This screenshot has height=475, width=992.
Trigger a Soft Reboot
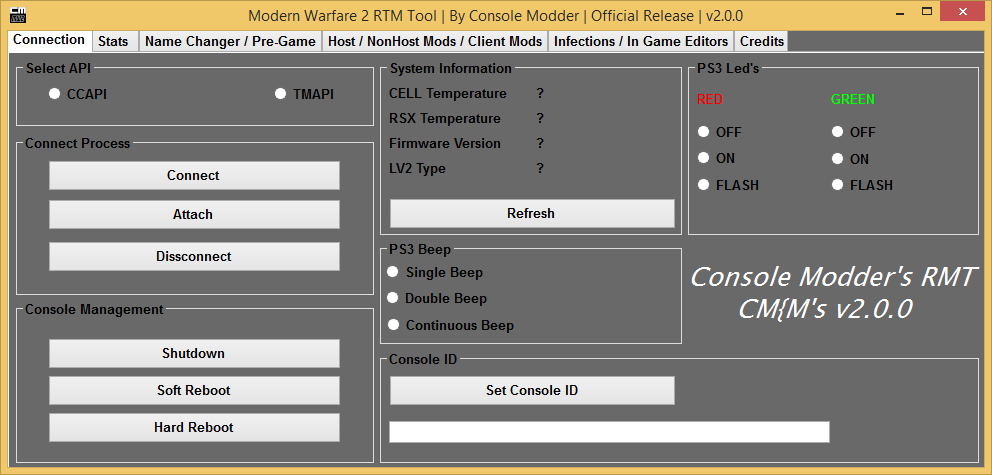coord(194,390)
